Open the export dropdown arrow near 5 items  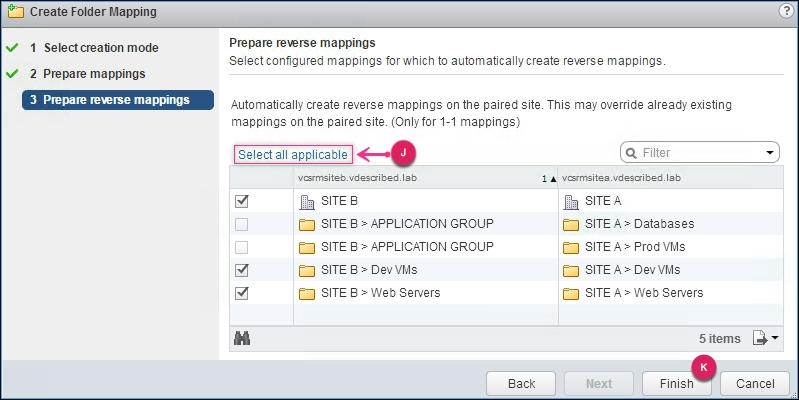[775, 338]
